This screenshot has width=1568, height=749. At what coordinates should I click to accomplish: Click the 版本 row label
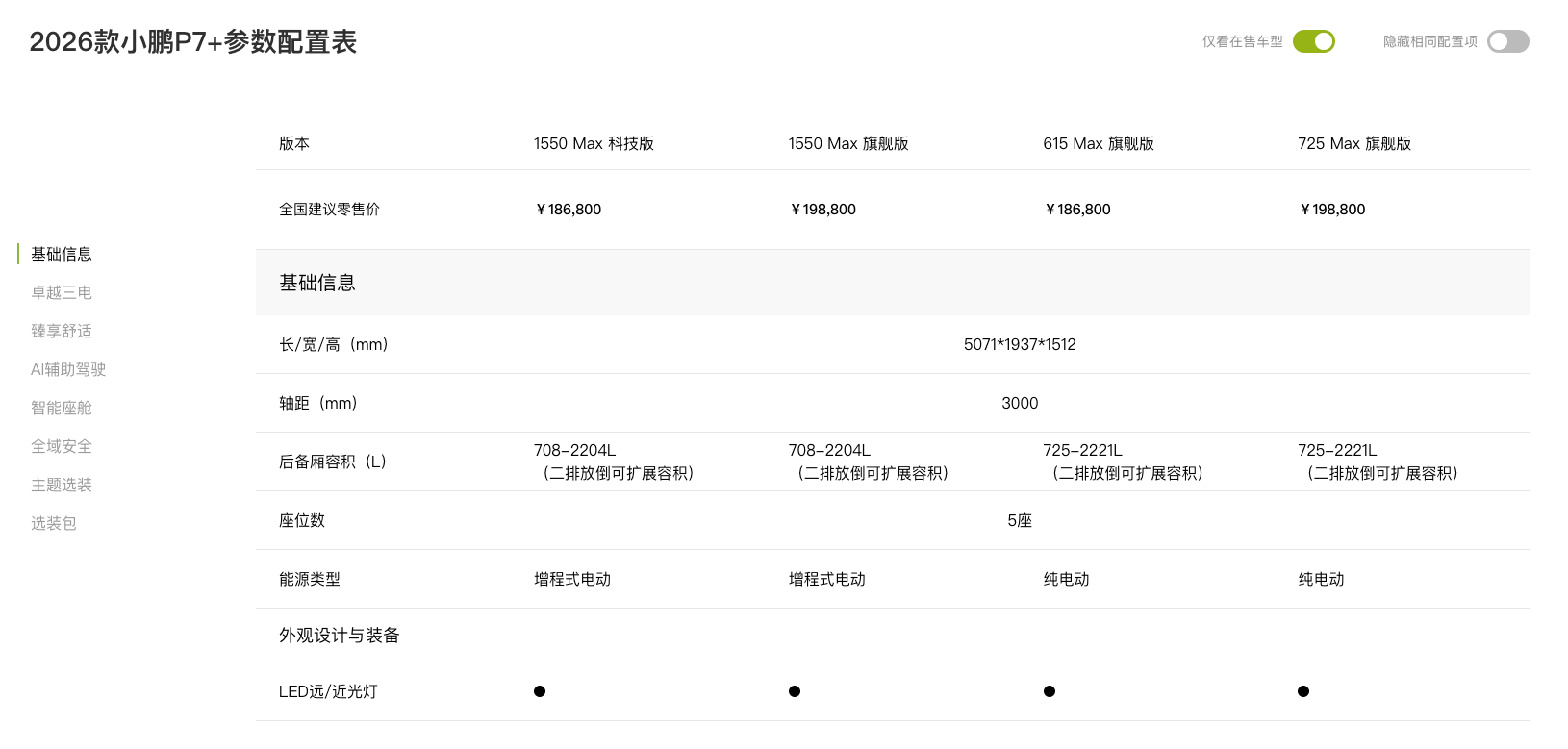(x=294, y=143)
